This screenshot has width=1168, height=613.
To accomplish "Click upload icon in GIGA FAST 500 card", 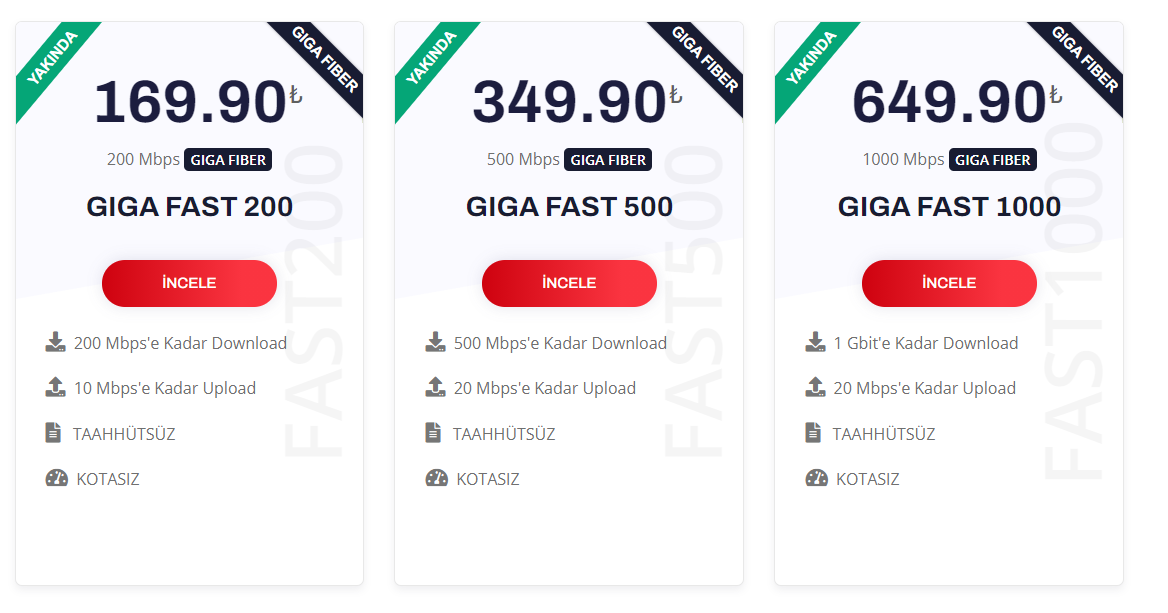I will [x=435, y=387].
